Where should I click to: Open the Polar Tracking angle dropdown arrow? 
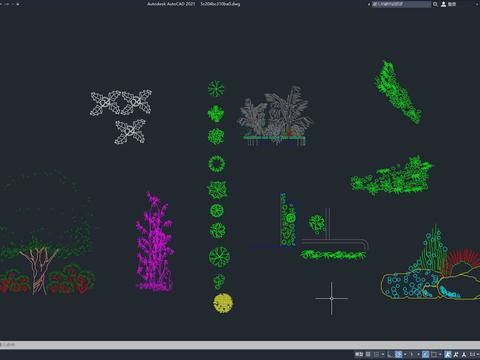(x=405, y=354)
